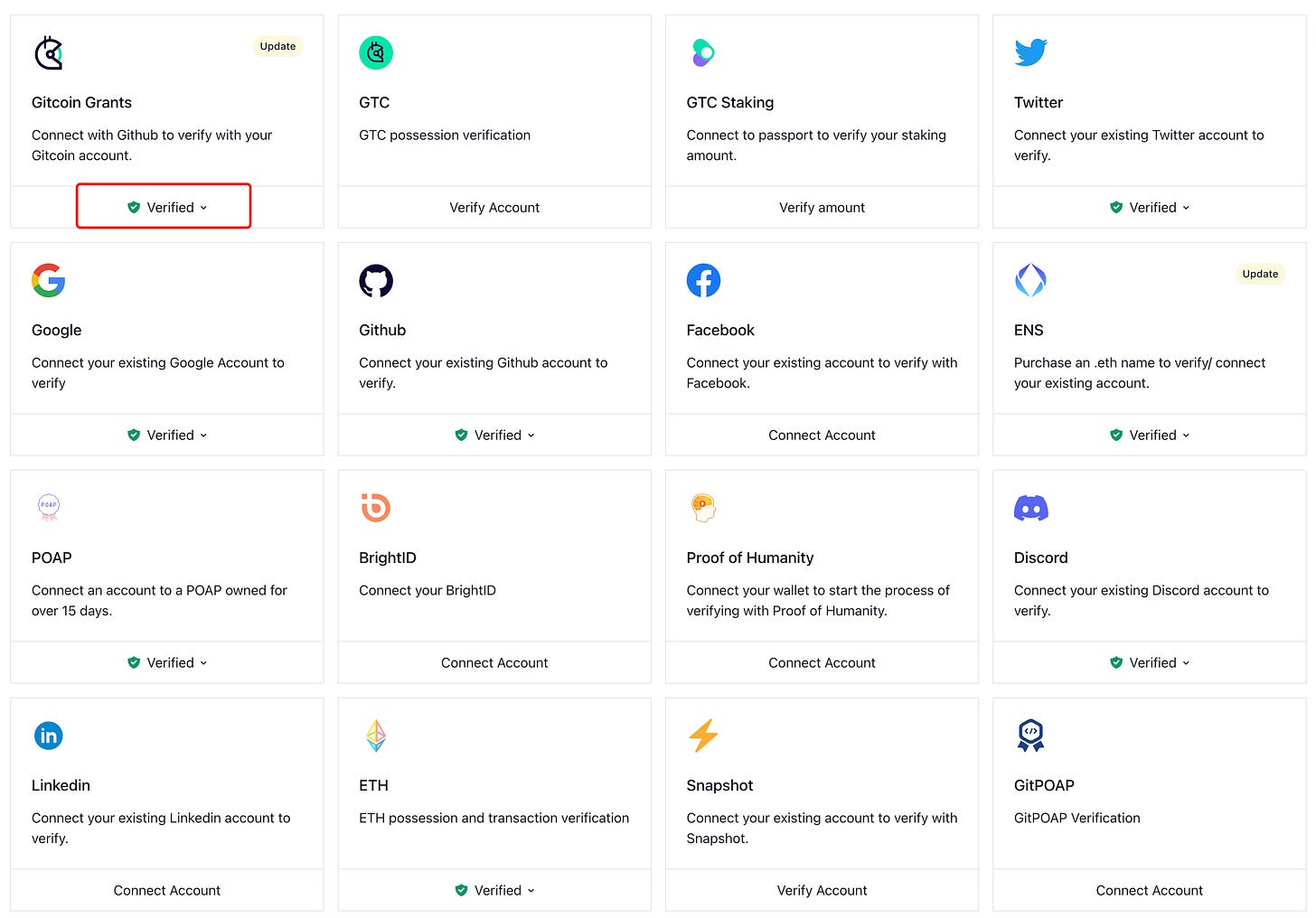Click the Linkedin logo icon
This screenshot has height=918, width=1316.
(x=49, y=735)
